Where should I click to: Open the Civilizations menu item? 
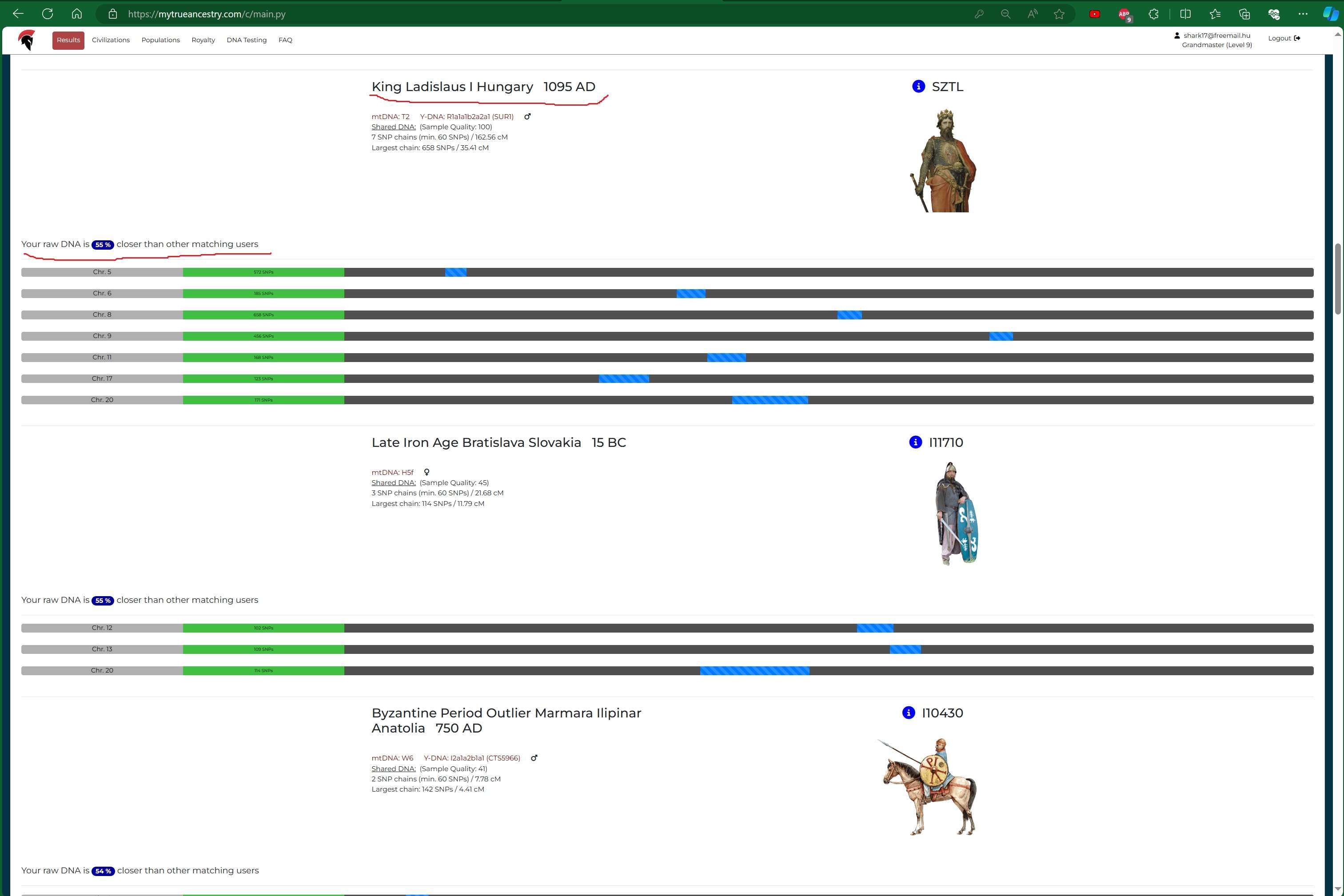click(111, 40)
